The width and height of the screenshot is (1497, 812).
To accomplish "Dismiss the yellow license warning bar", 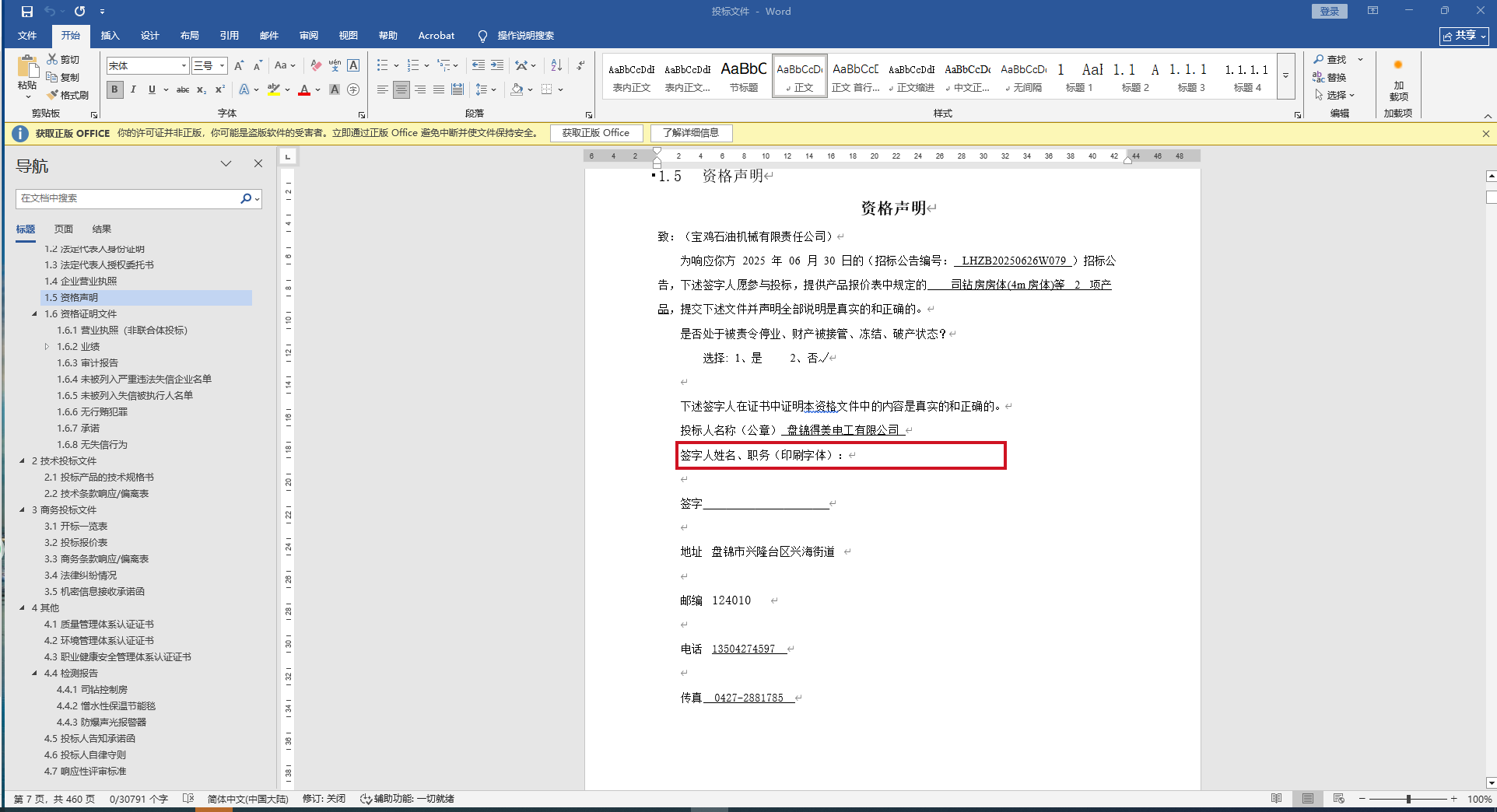I will tap(1485, 134).
